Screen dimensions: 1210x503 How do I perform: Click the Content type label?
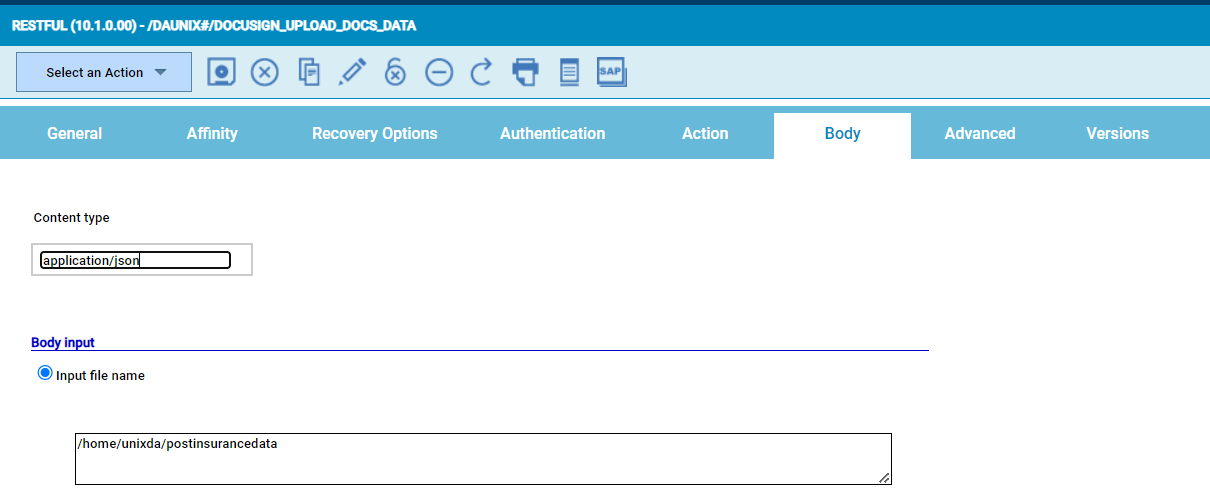(x=72, y=217)
